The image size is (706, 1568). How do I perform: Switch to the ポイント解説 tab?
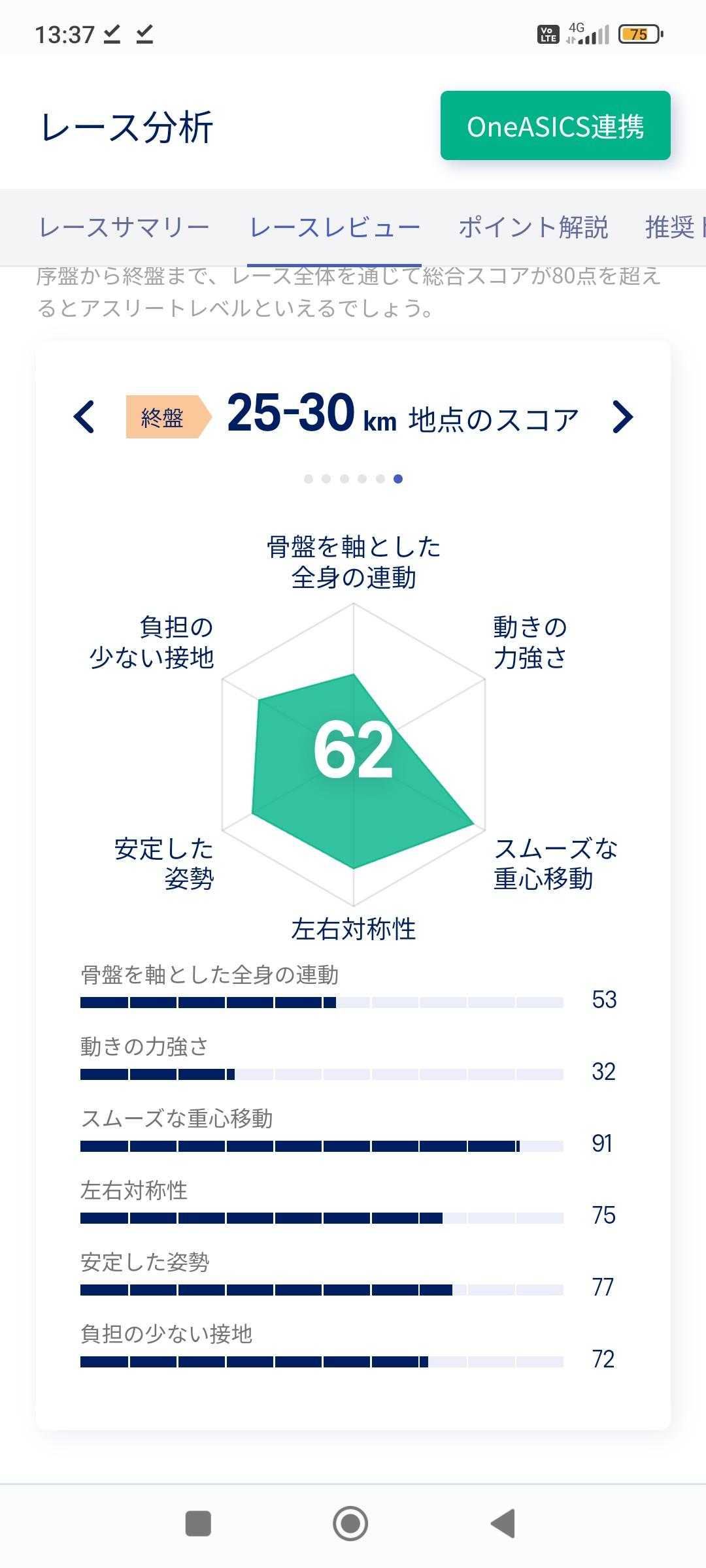tap(533, 227)
